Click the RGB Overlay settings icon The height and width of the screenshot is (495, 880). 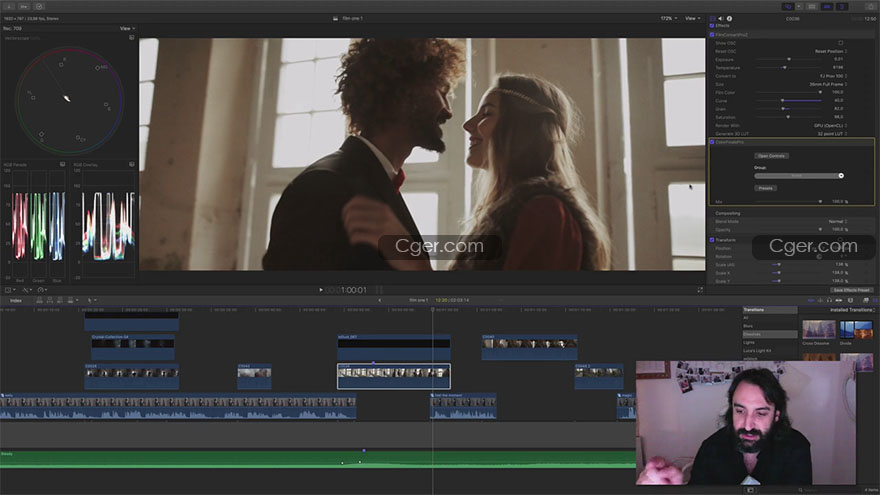click(x=132, y=164)
